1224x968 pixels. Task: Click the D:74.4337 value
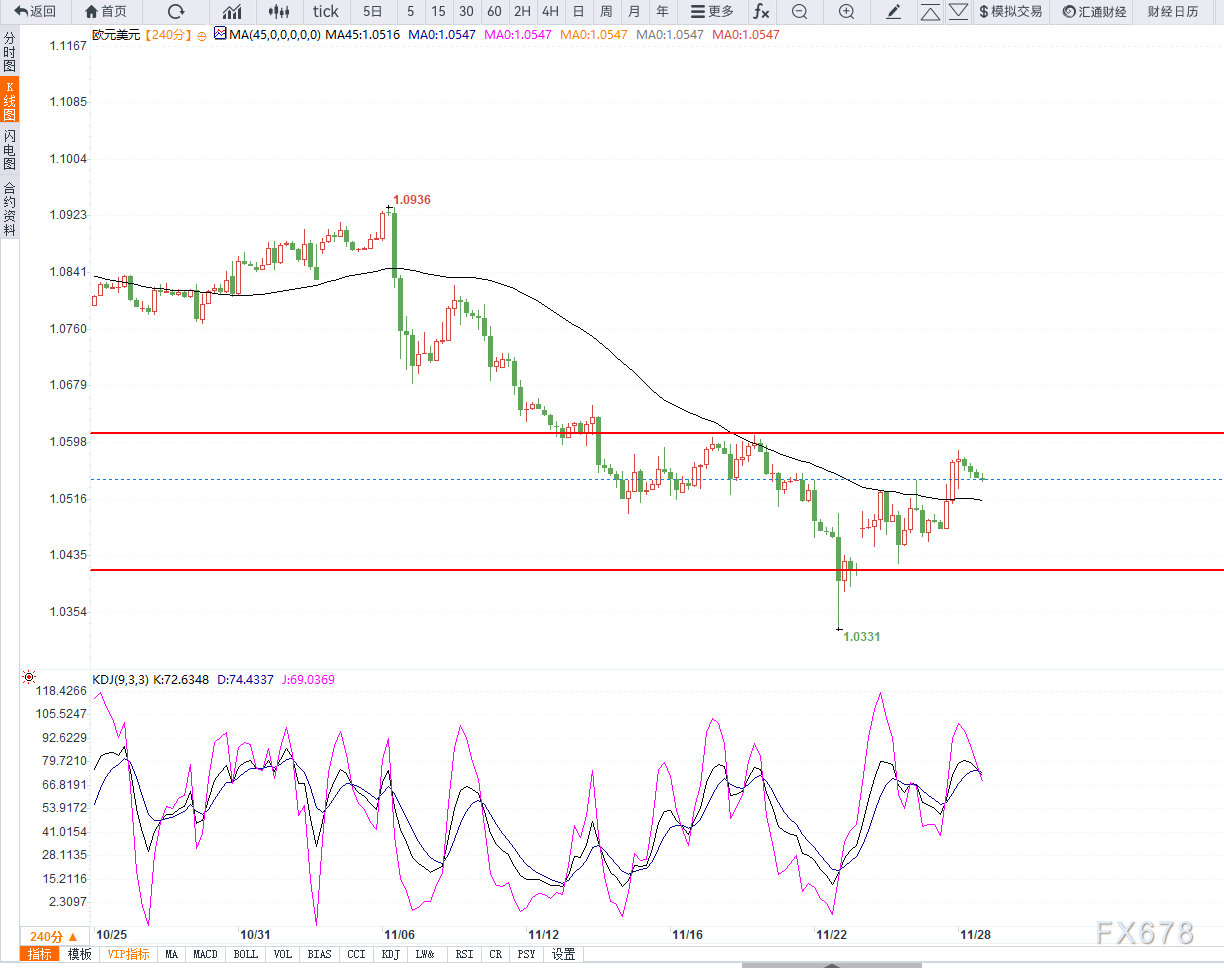245,680
